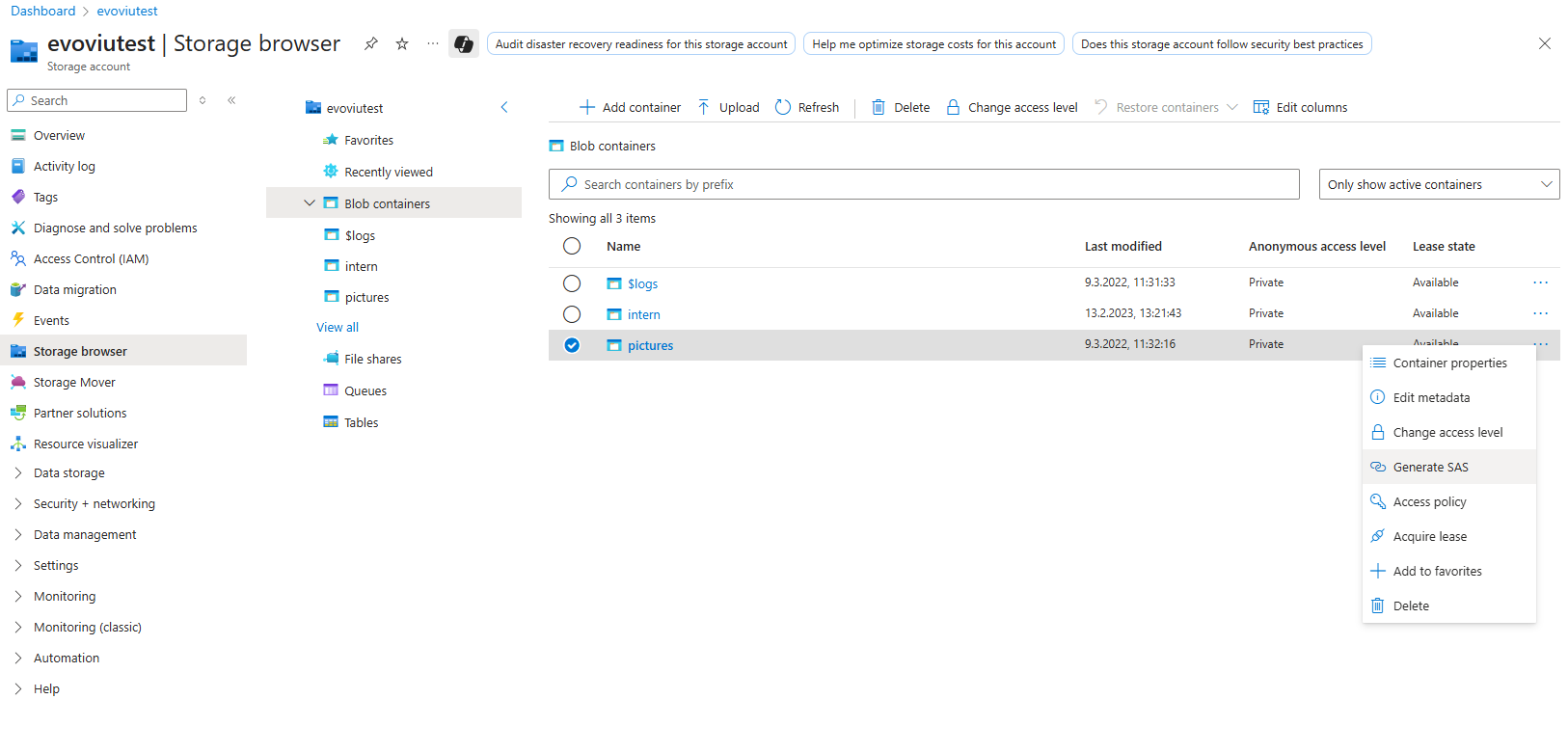Open the intern row ellipsis menu
1568x753 pixels.
1540,313
